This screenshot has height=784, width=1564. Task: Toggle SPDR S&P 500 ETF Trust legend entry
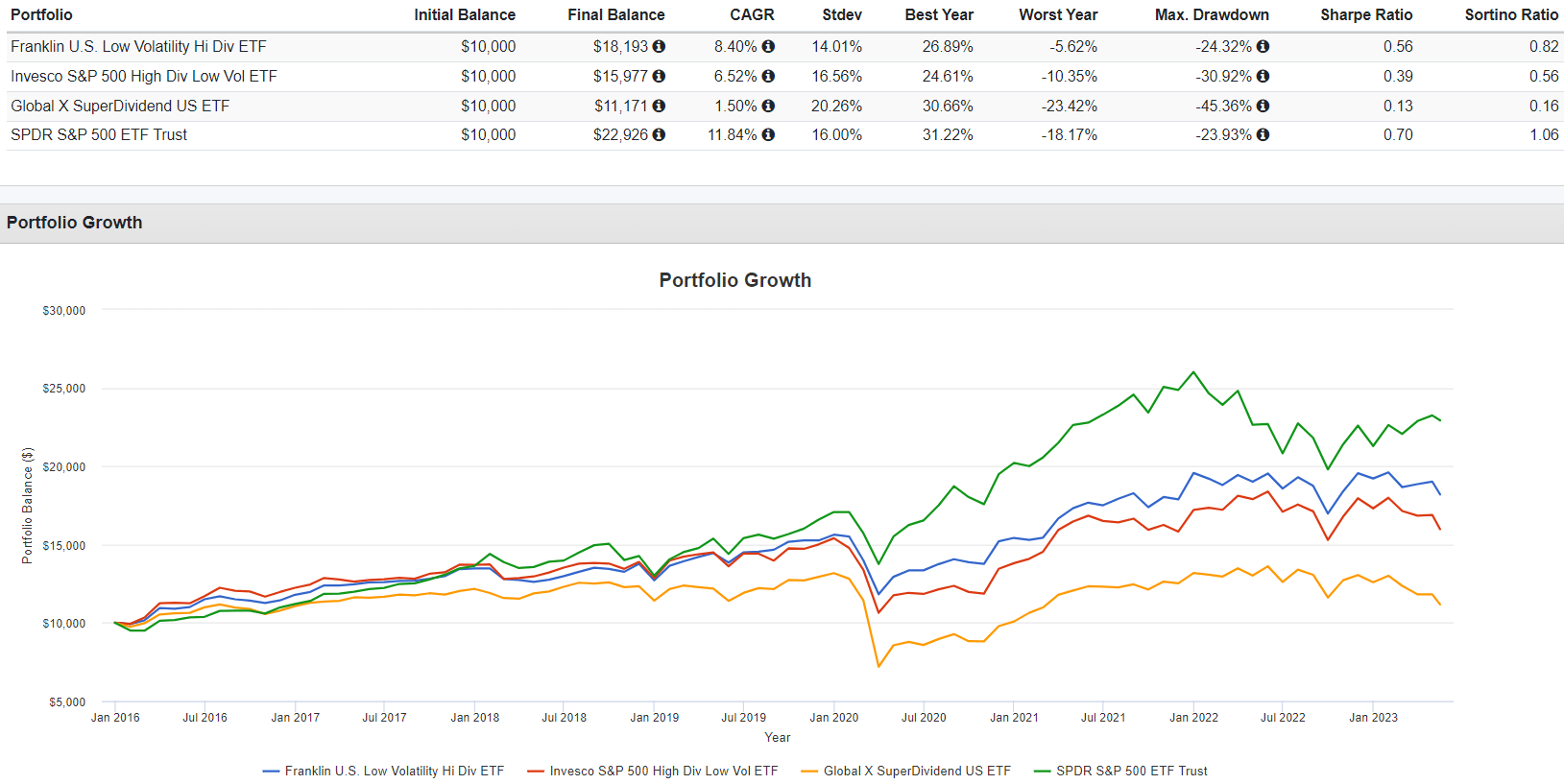(x=1120, y=771)
